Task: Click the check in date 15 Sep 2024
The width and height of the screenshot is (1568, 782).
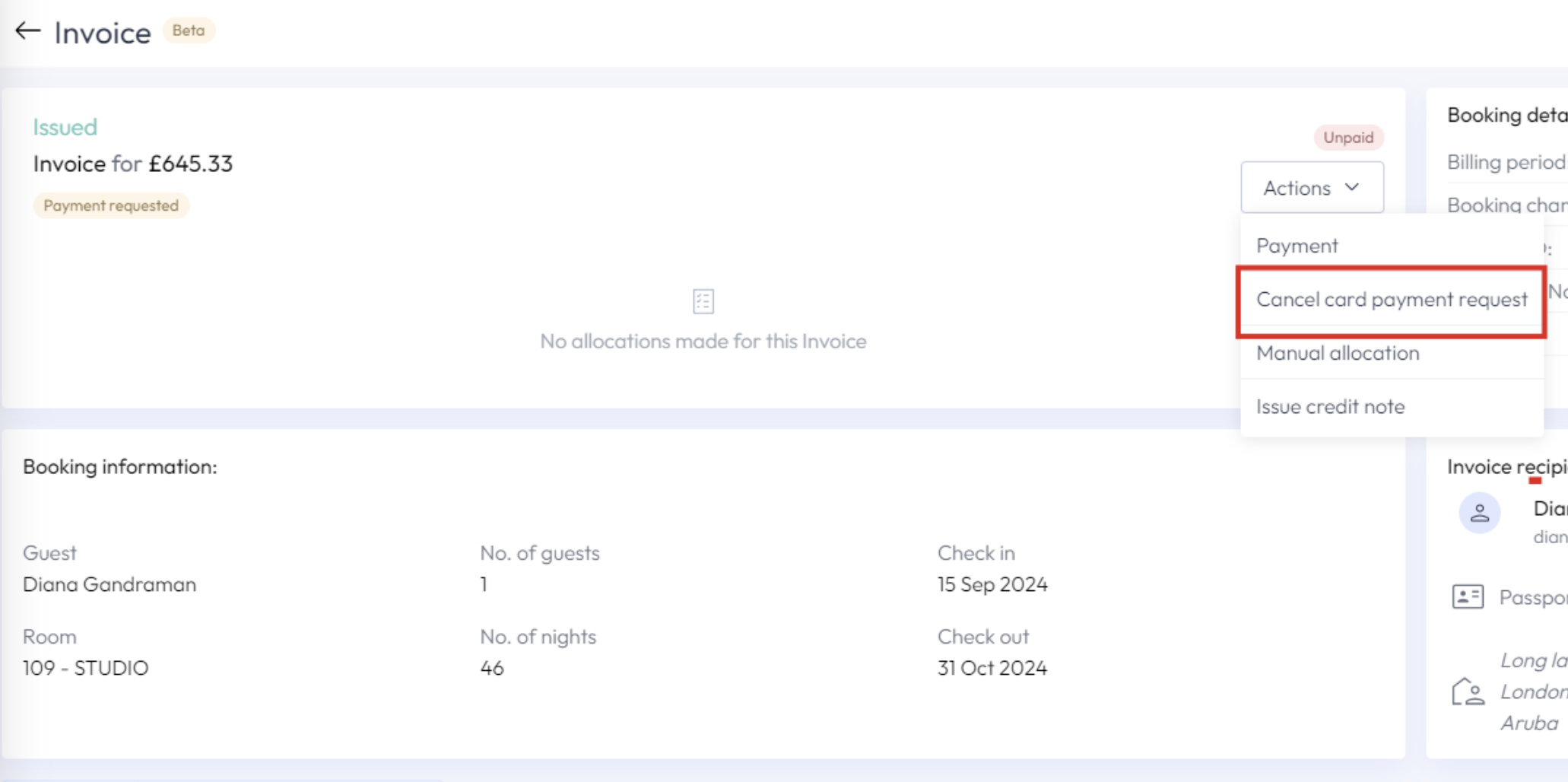Action: coord(992,584)
